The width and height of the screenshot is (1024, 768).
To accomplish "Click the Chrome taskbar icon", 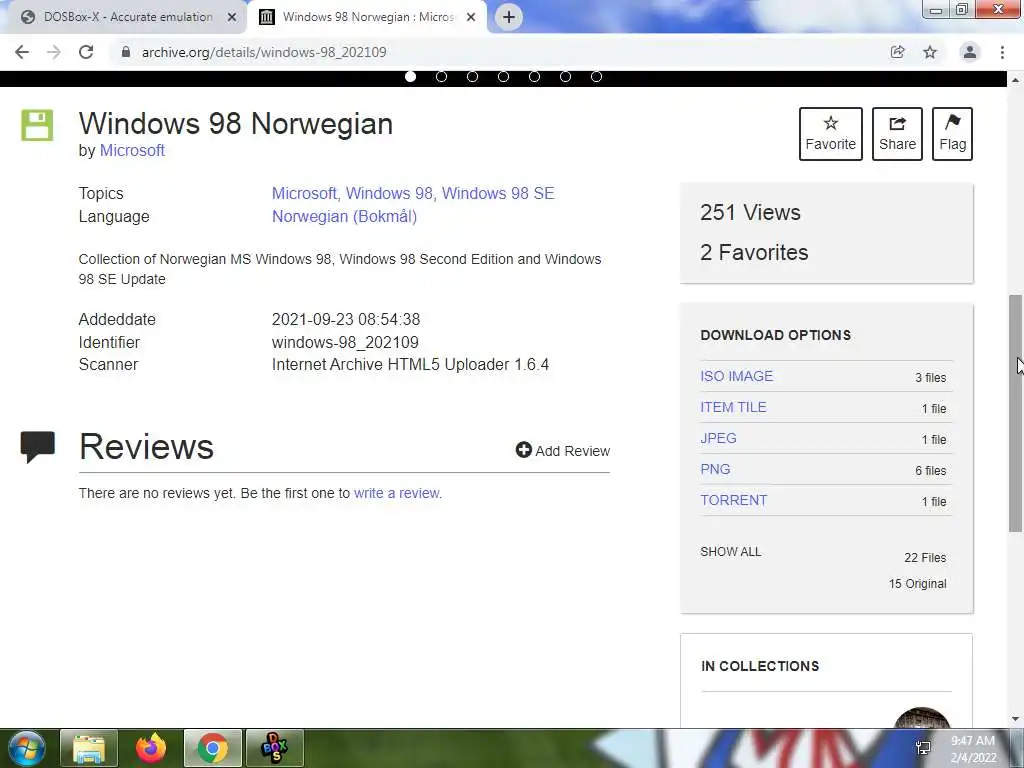I will pyautogui.click(x=213, y=749).
